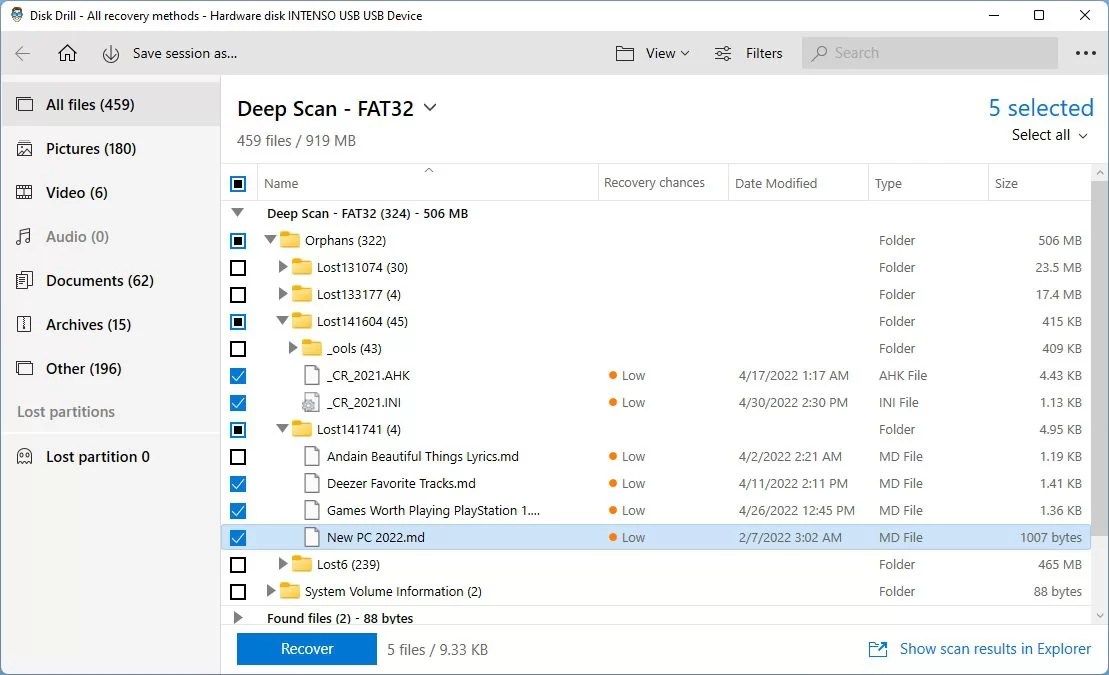Viewport: 1109px width, 675px height.
Task: Open the three-dot options menu
Action: (1085, 53)
